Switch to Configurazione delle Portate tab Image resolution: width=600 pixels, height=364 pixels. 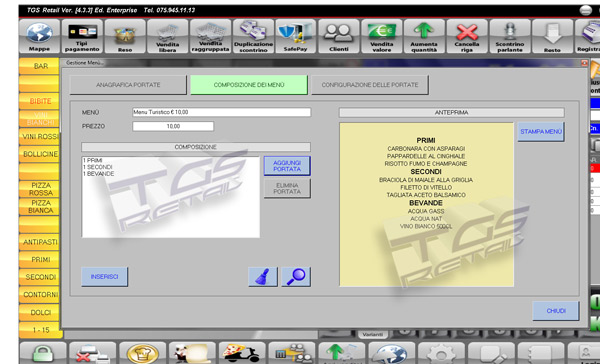coord(370,85)
